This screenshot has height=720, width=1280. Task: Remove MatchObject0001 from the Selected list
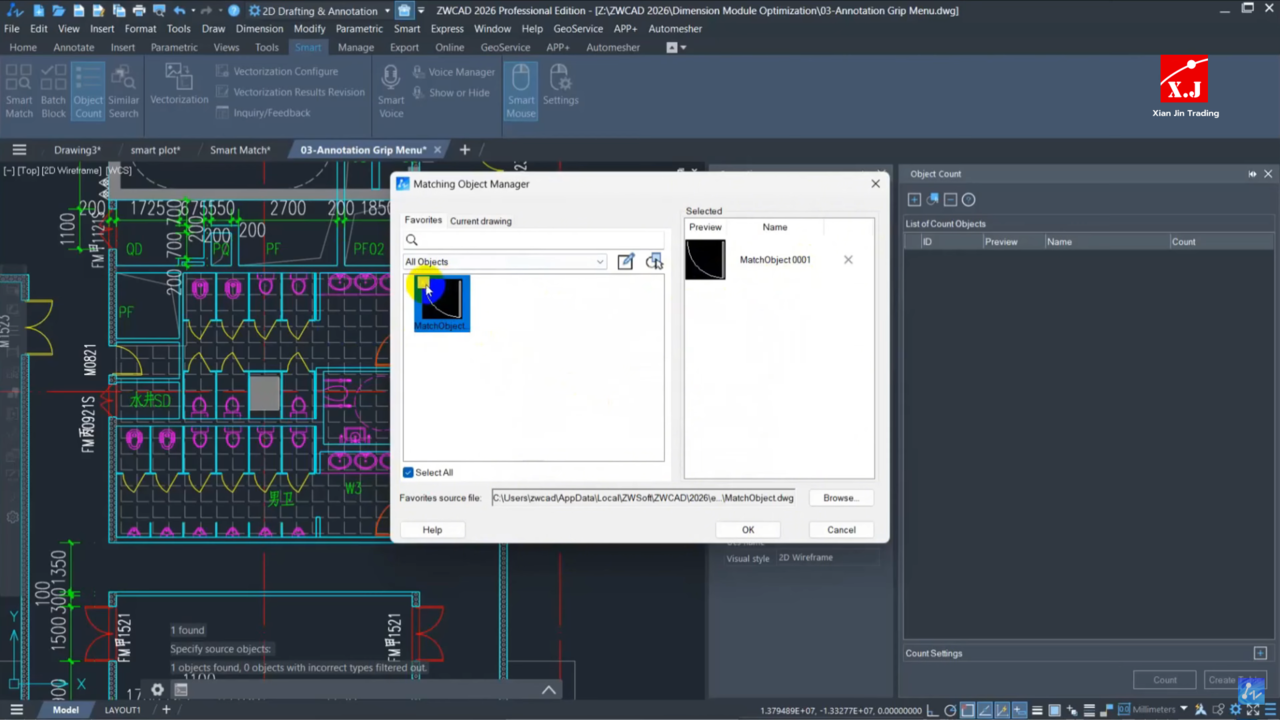click(x=848, y=260)
